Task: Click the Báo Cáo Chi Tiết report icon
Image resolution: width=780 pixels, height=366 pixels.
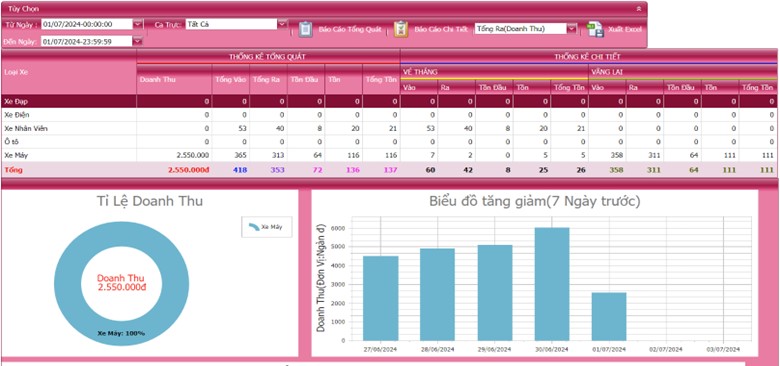Action: click(401, 29)
